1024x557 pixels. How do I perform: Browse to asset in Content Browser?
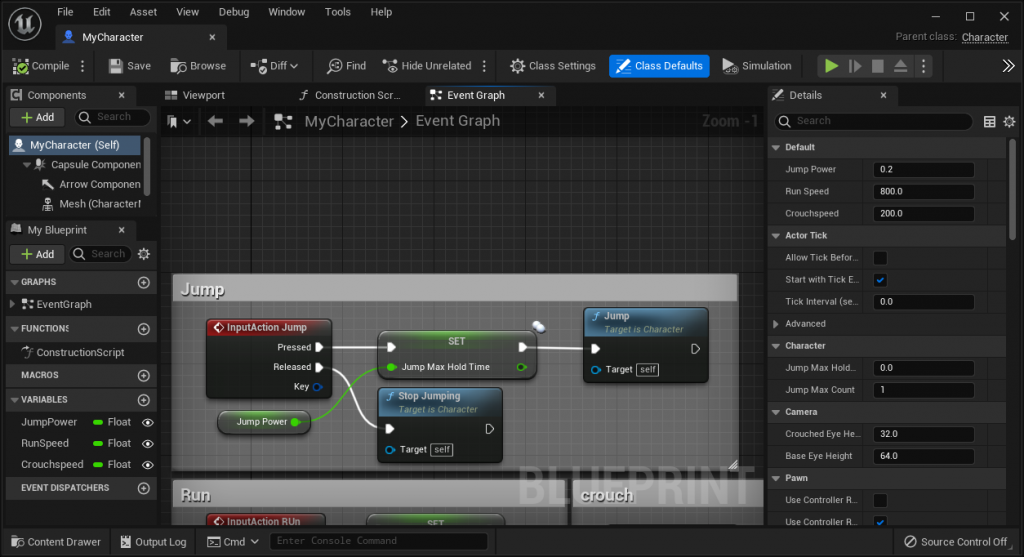click(x=199, y=66)
